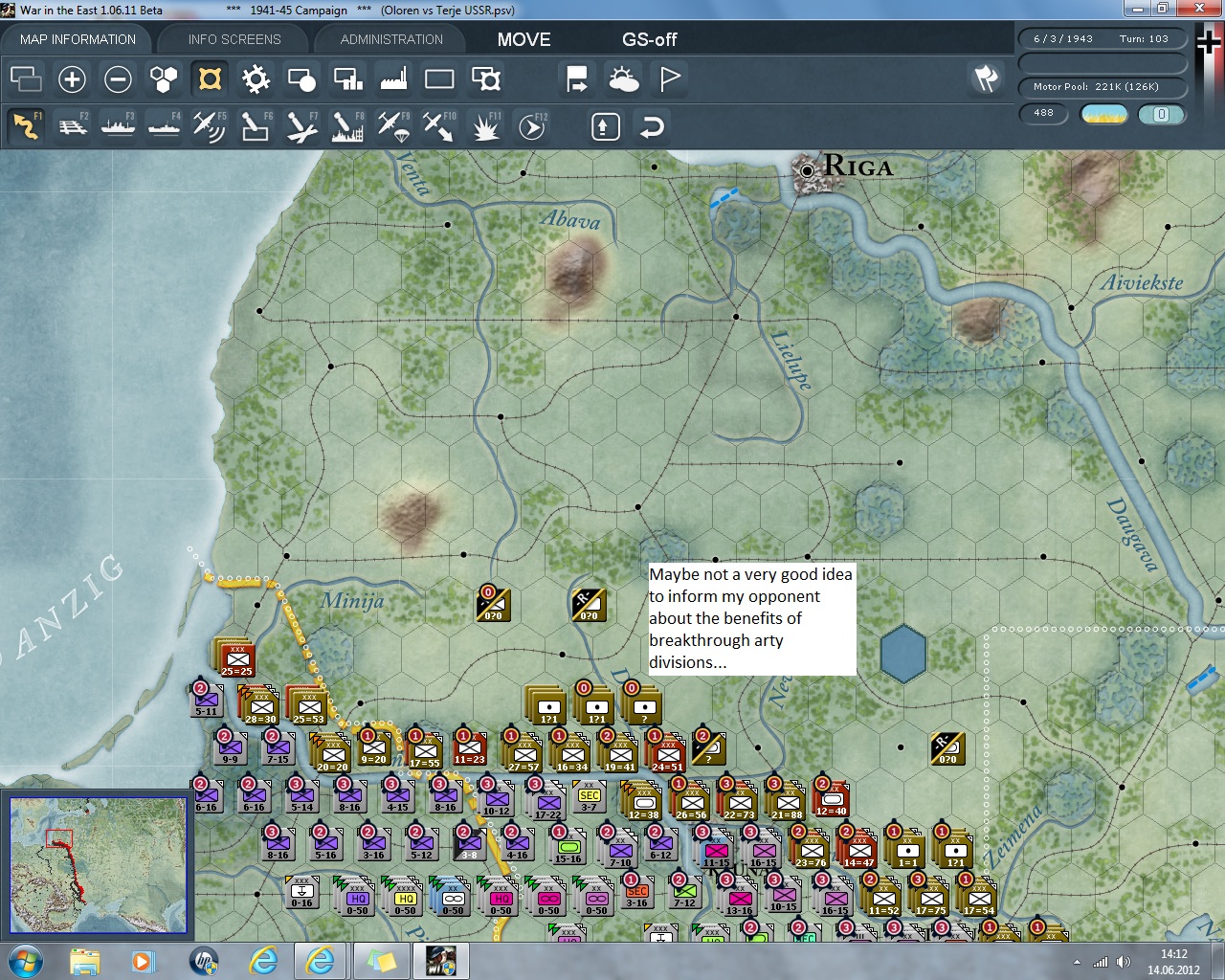This screenshot has height=980, width=1225.
Task: Click the opponent arty divisions note
Action: [x=752, y=618]
